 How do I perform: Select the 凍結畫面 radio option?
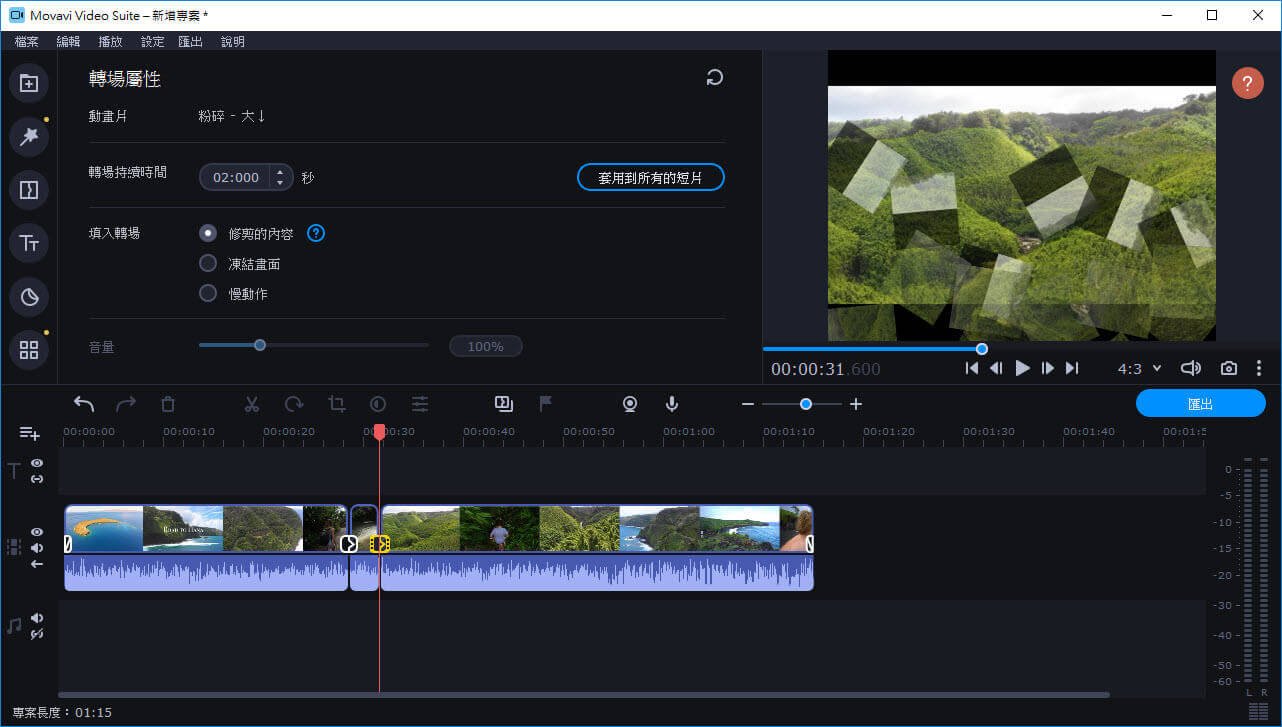[208, 263]
